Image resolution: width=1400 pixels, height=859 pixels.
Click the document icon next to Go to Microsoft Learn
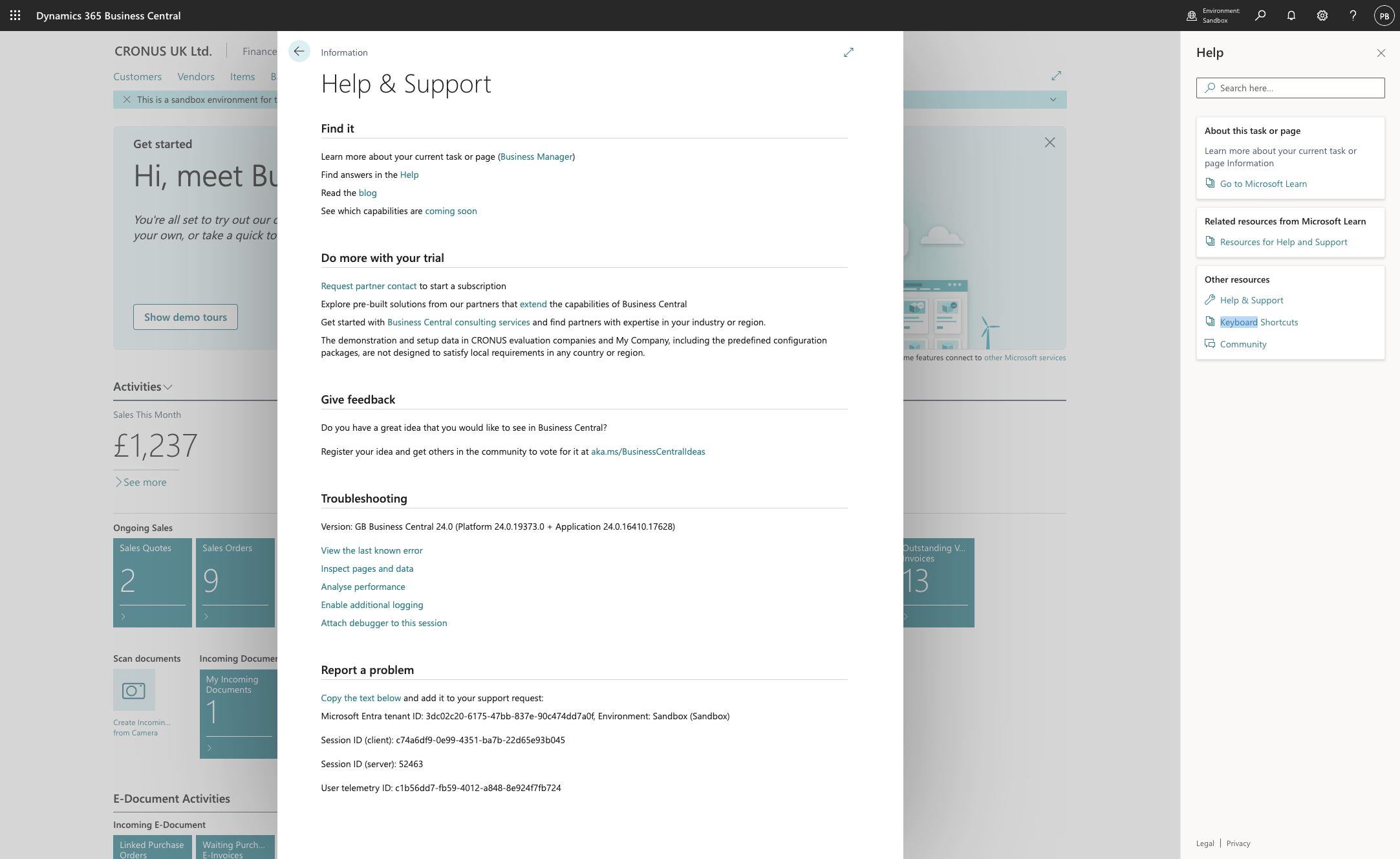tap(1210, 183)
